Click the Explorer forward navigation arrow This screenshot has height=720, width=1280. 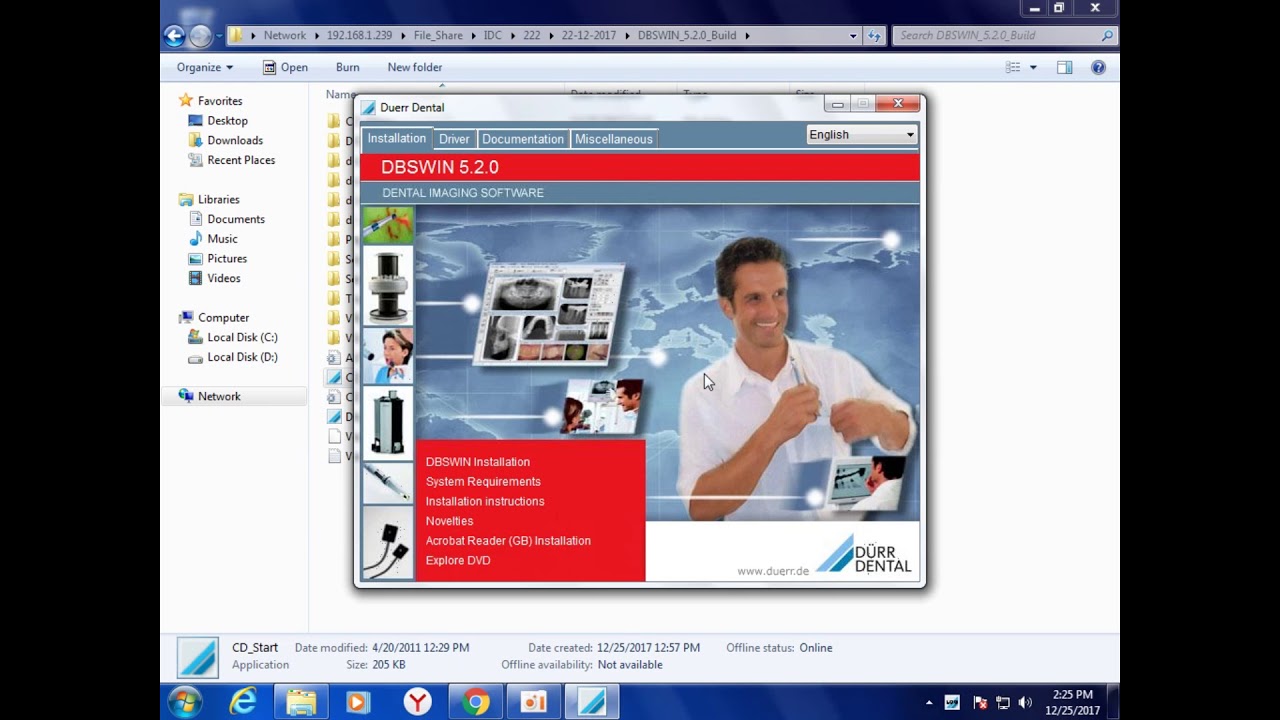(x=200, y=36)
